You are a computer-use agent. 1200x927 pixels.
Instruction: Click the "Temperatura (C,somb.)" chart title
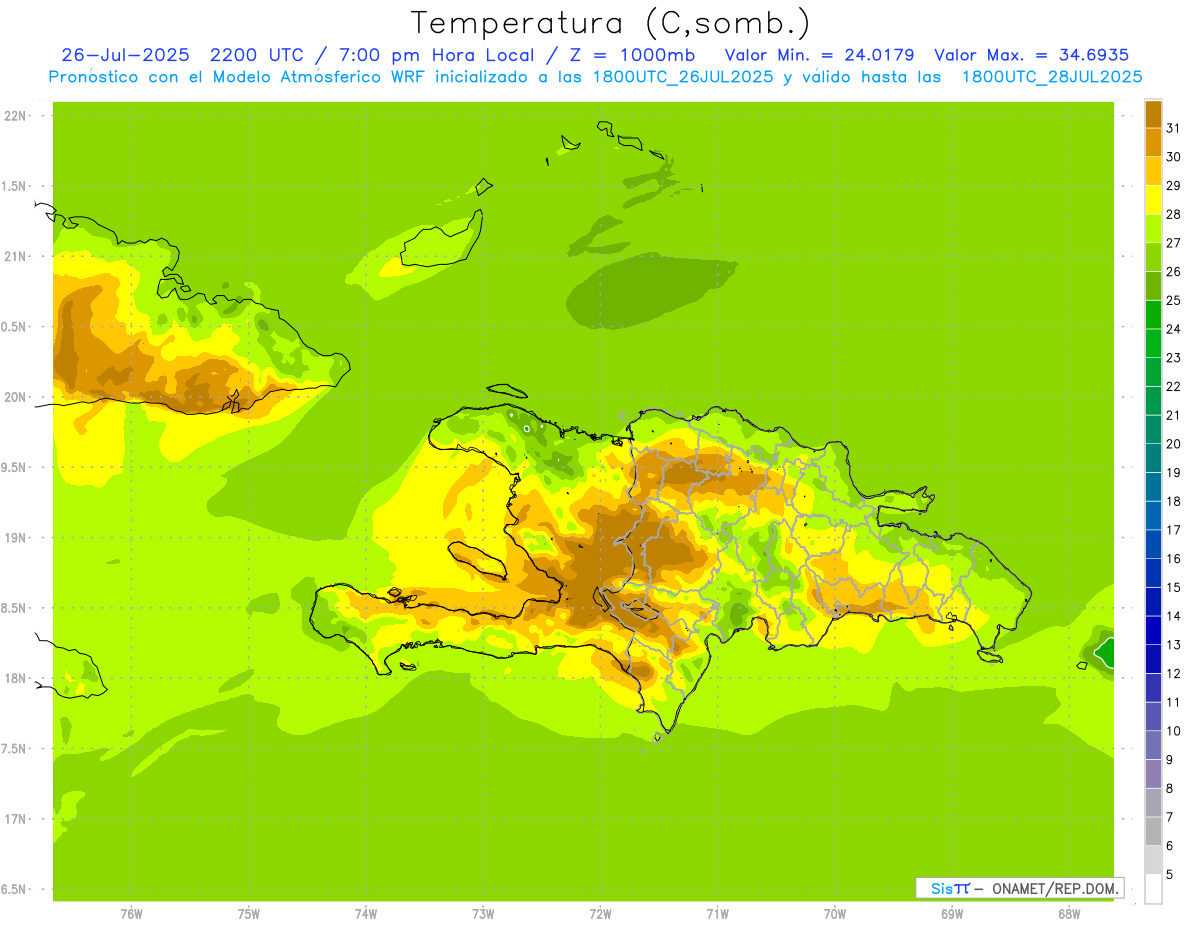pyautogui.click(x=611, y=22)
